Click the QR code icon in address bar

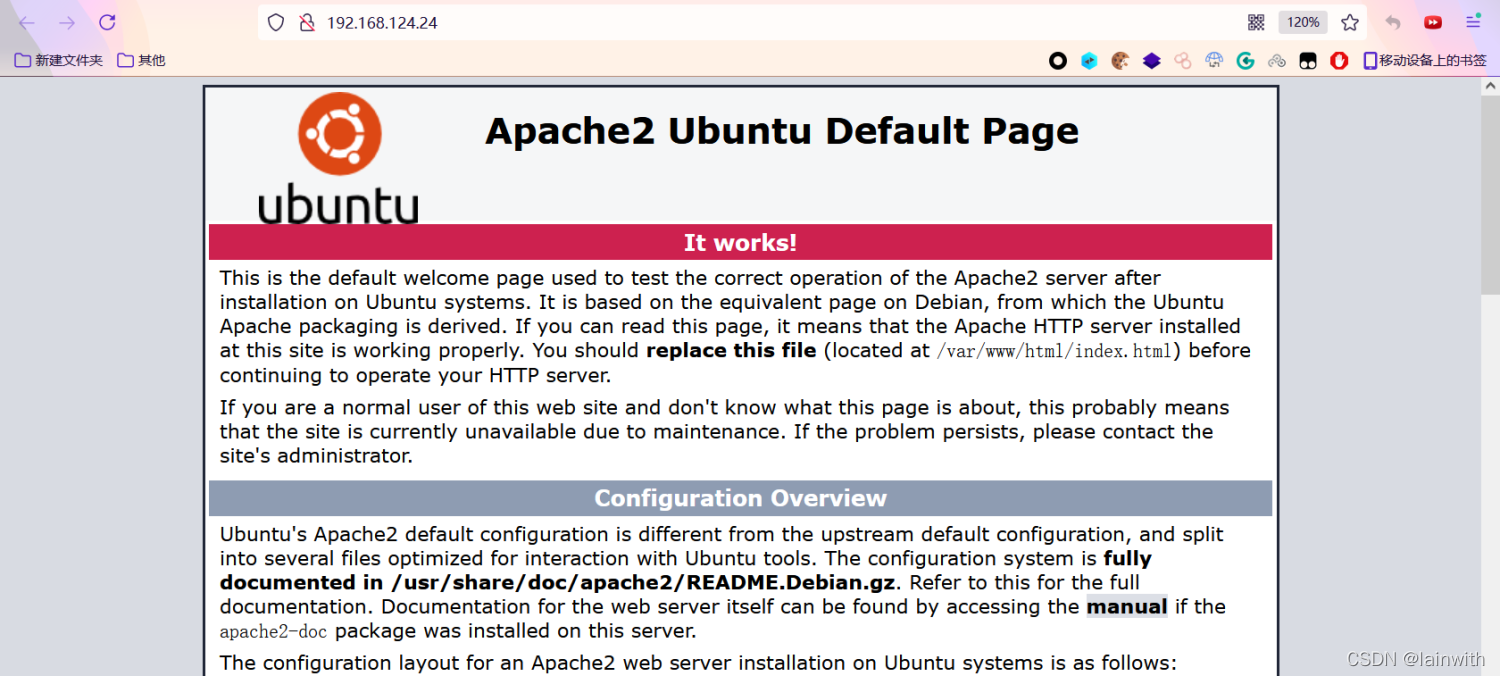point(1256,22)
